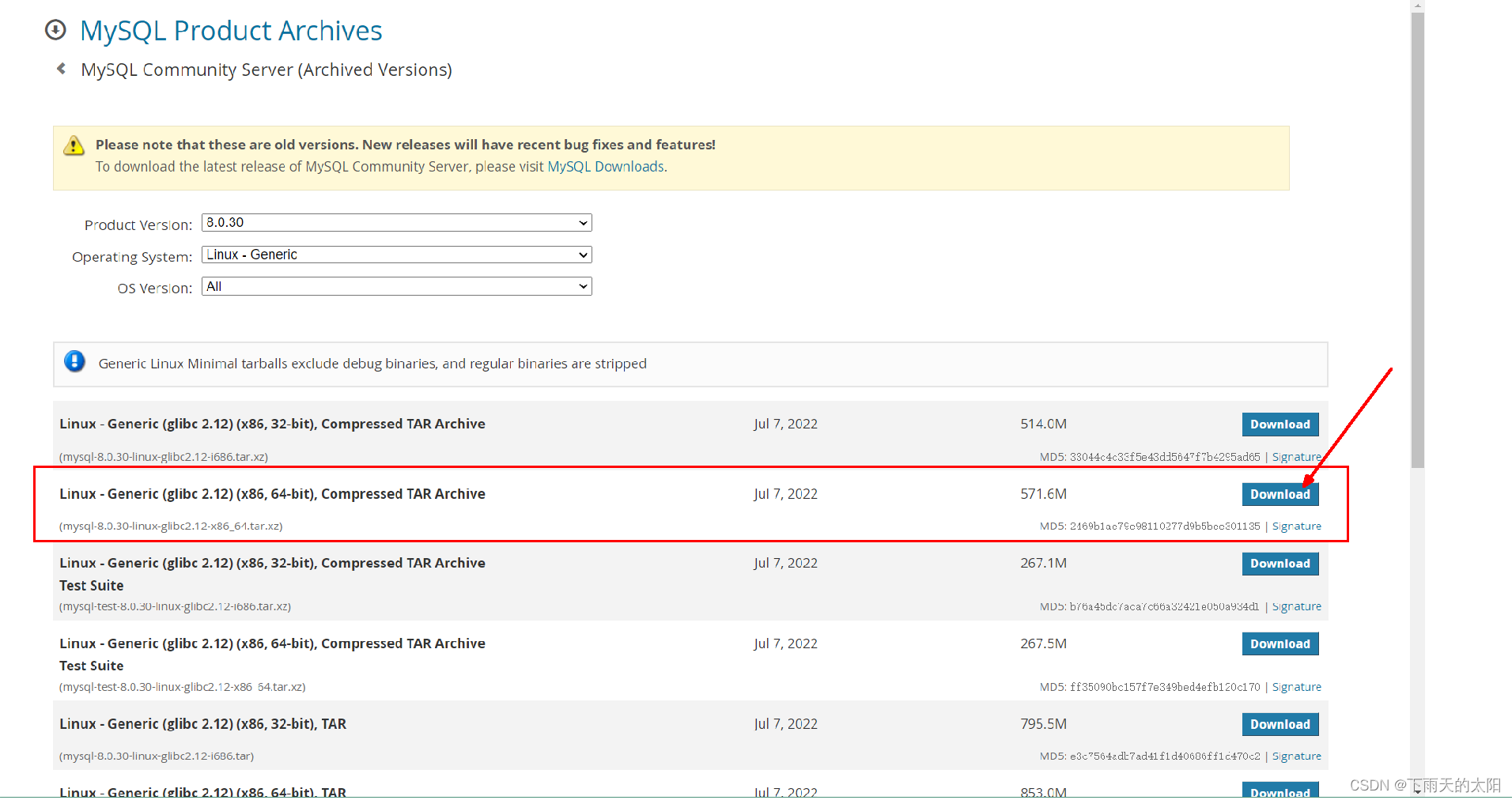Click Signature for the 64-bit Test Suite
The image size is (1512, 800).
point(1296,686)
